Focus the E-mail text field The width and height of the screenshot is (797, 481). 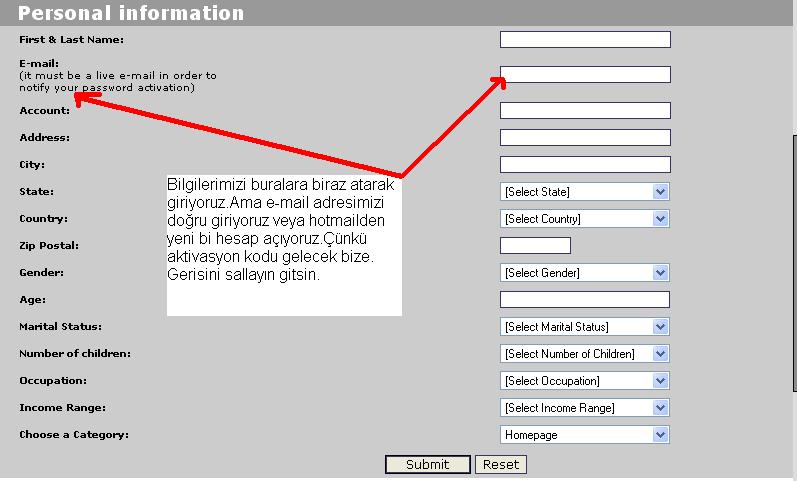tap(585, 75)
